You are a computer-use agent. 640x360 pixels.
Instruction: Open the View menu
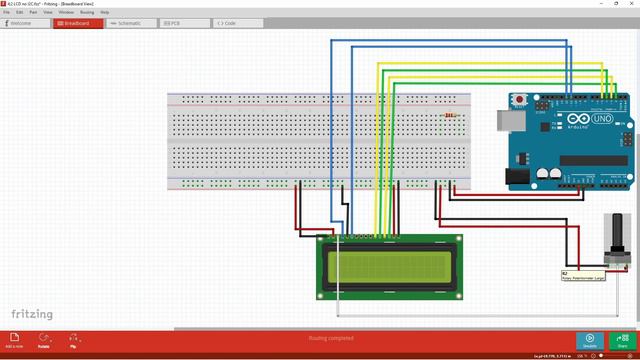pos(48,12)
